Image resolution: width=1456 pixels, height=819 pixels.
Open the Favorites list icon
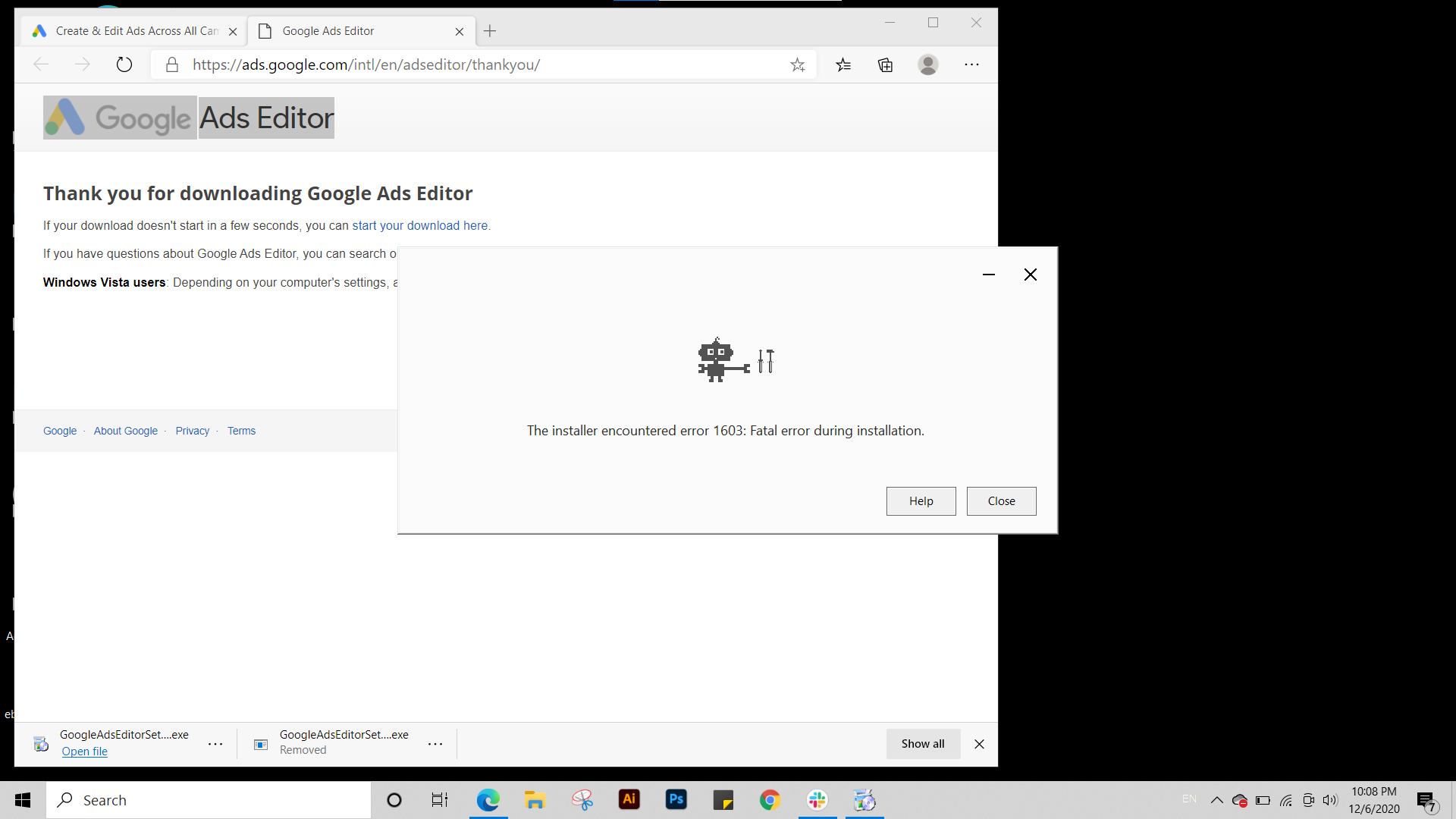pyautogui.click(x=843, y=64)
